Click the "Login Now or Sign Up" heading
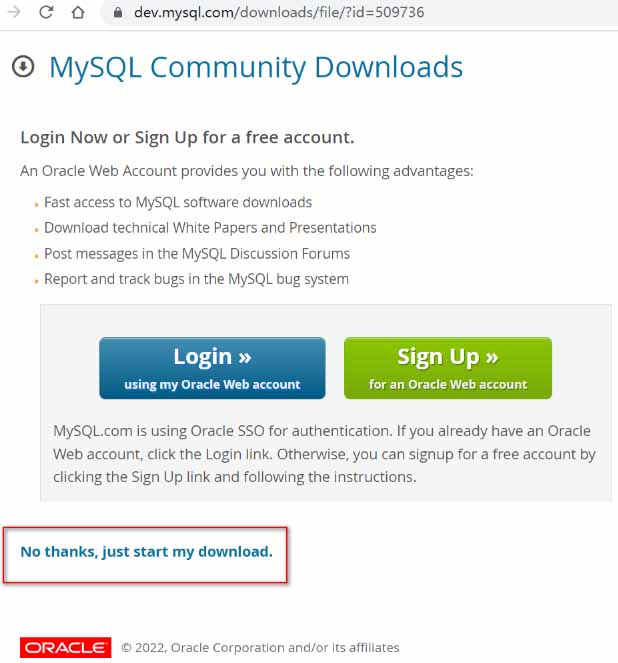The width and height of the screenshot is (618, 663). pos(187,137)
